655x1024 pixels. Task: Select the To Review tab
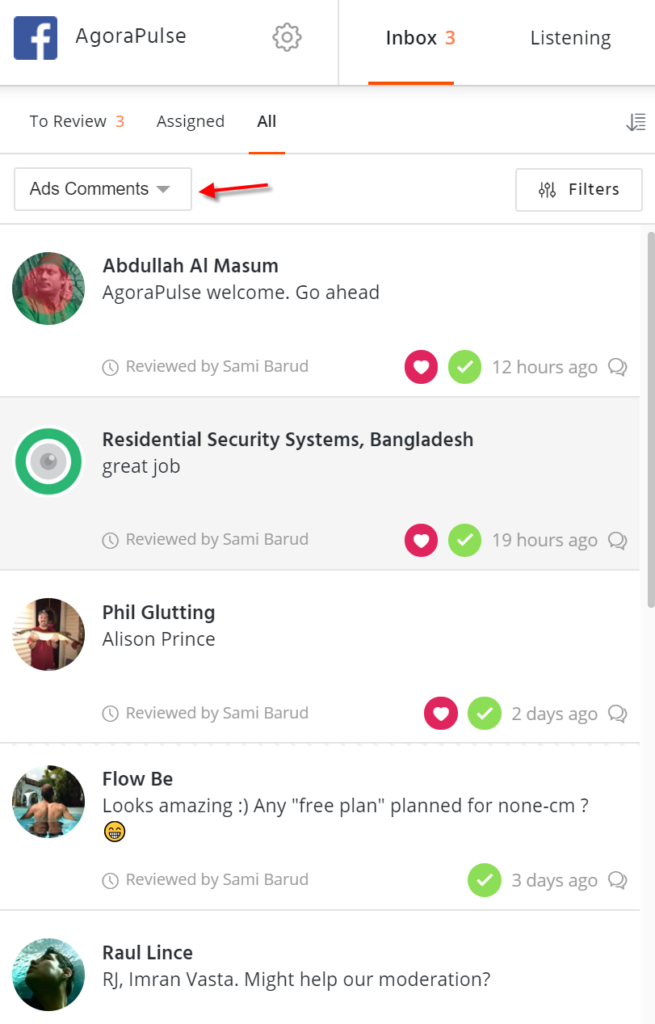[x=76, y=122]
